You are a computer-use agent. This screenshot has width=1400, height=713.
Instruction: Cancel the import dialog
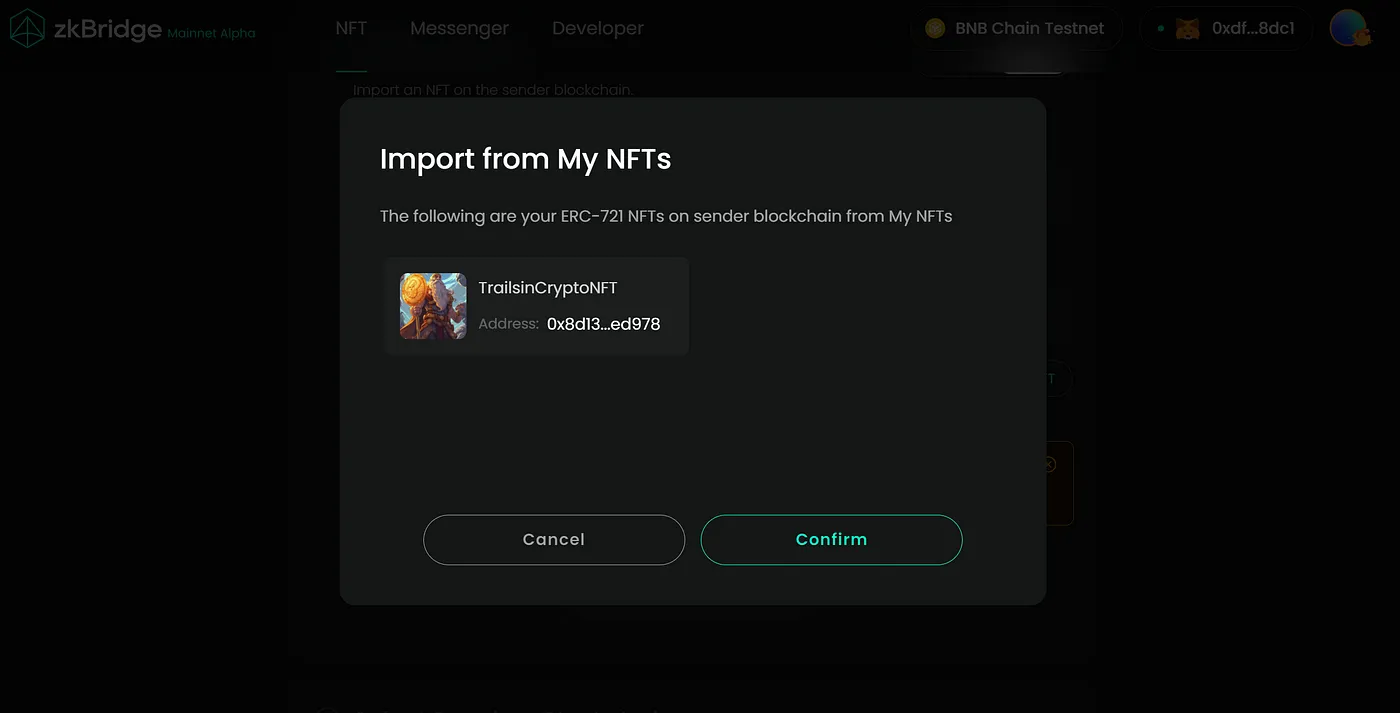coord(554,539)
